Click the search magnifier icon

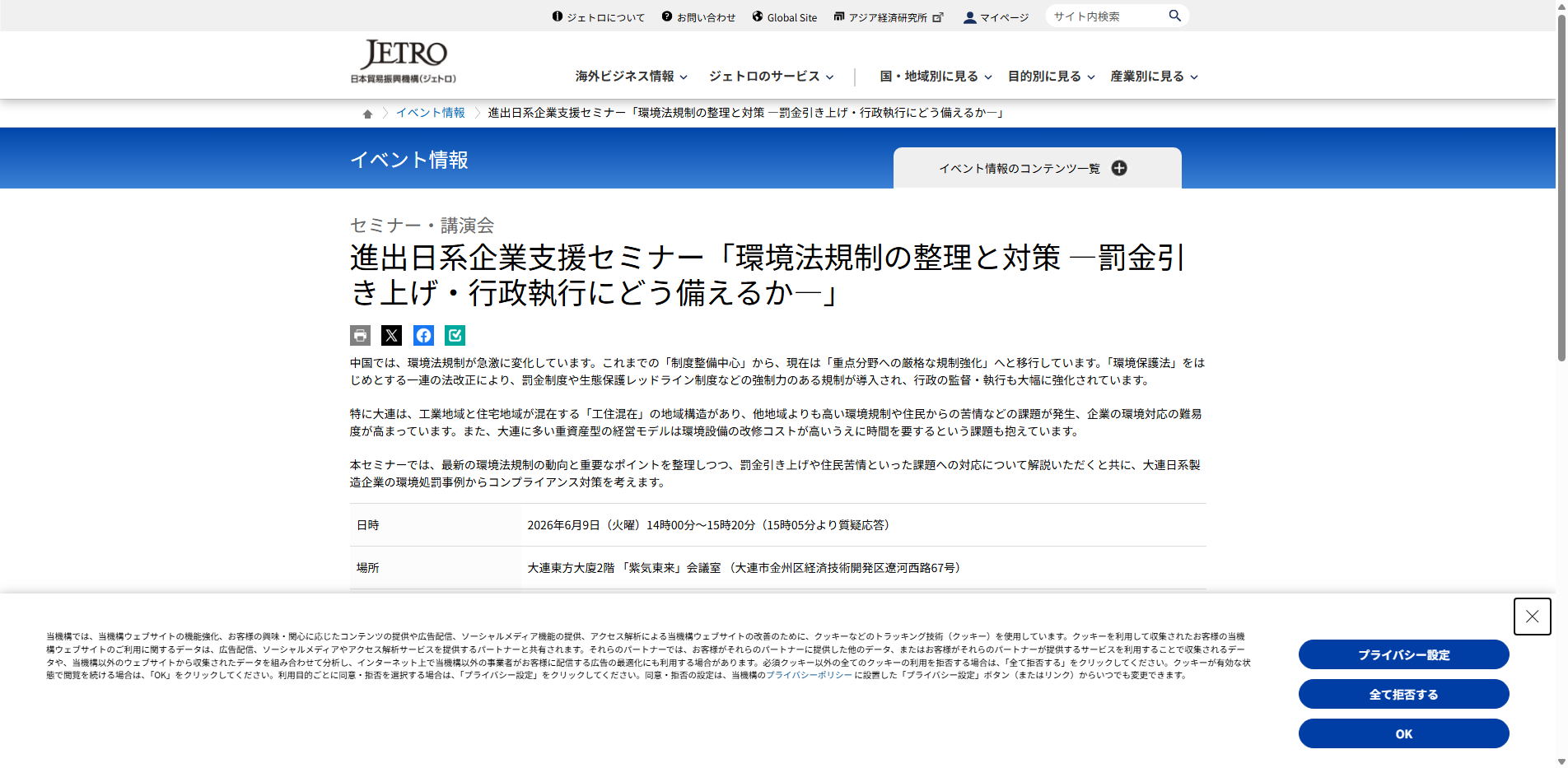click(1175, 16)
